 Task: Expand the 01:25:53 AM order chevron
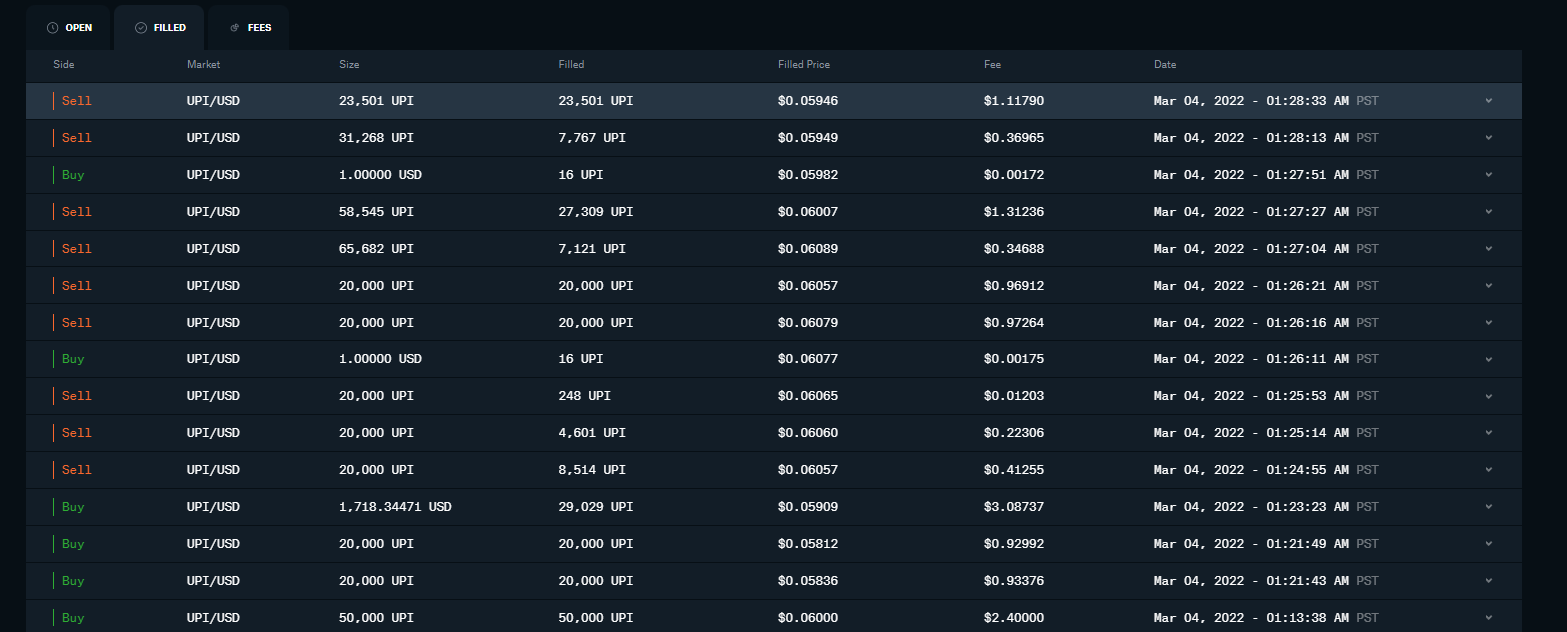[1488, 396]
